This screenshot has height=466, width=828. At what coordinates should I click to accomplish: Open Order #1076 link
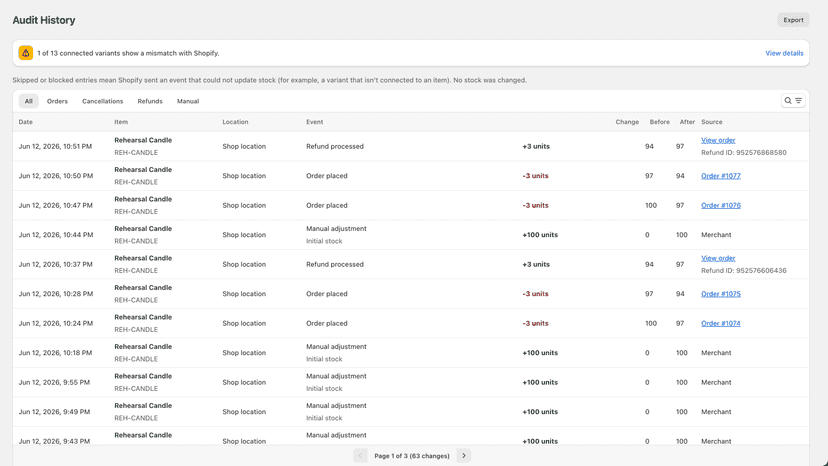(721, 206)
